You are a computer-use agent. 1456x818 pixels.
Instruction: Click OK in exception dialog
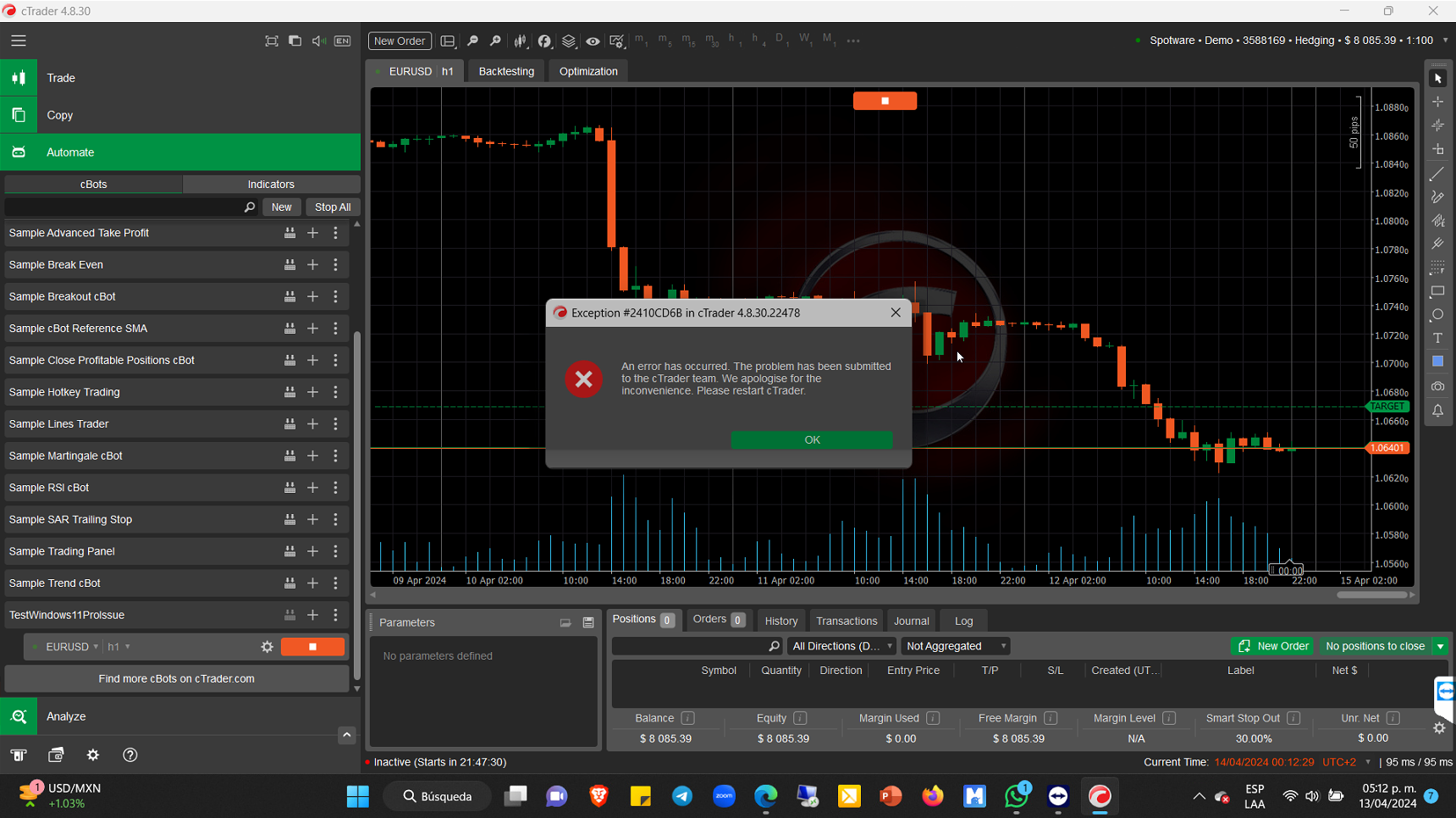click(x=812, y=439)
